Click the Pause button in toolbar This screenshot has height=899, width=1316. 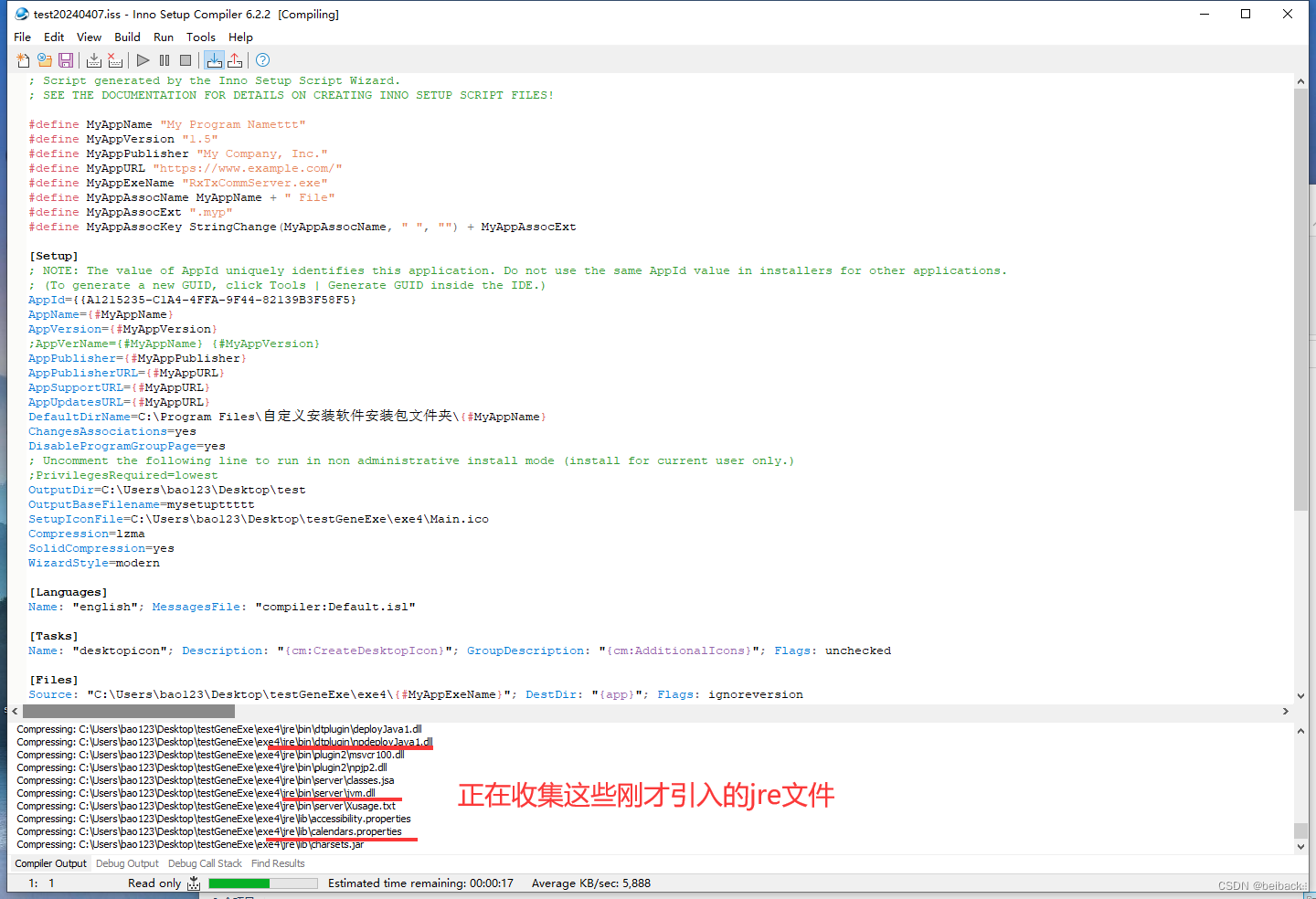click(x=164, y=60)
